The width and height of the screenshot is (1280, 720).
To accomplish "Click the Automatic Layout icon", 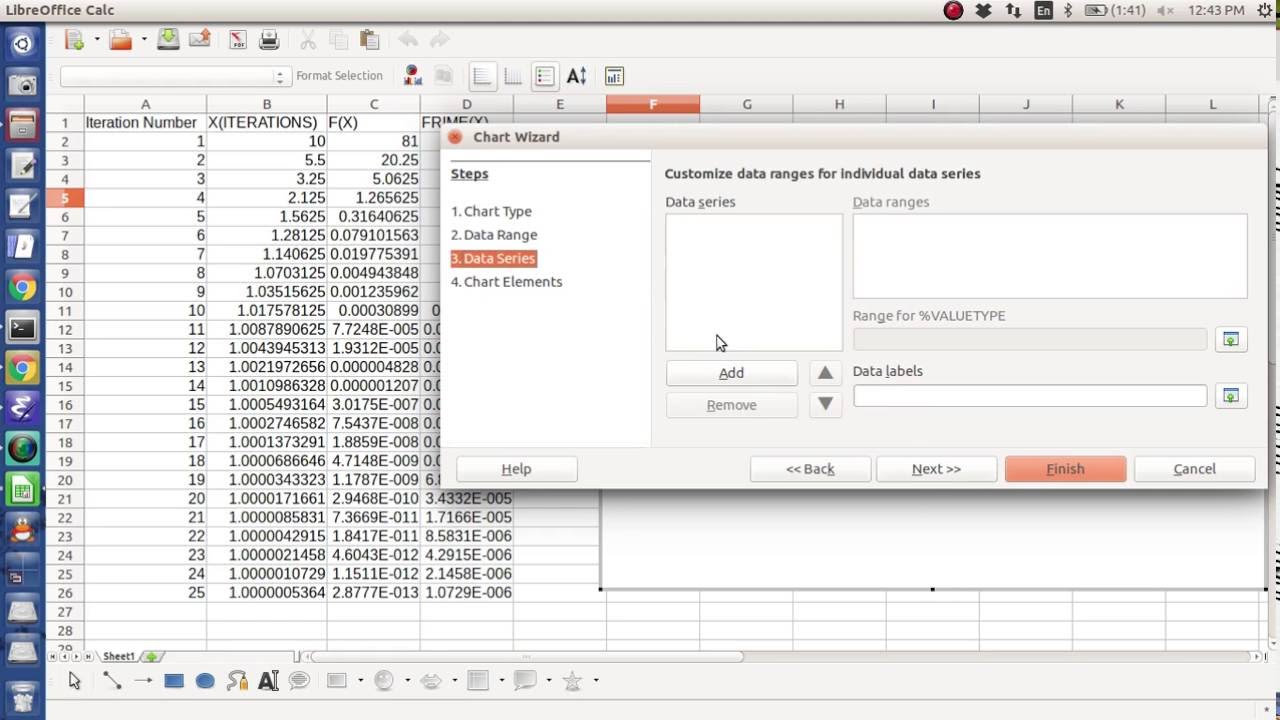I will (614, 76).
